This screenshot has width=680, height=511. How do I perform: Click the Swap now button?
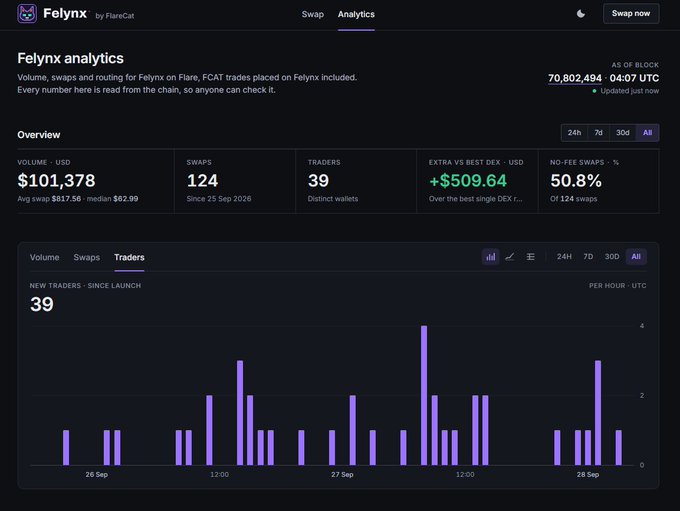pos(631,13)
